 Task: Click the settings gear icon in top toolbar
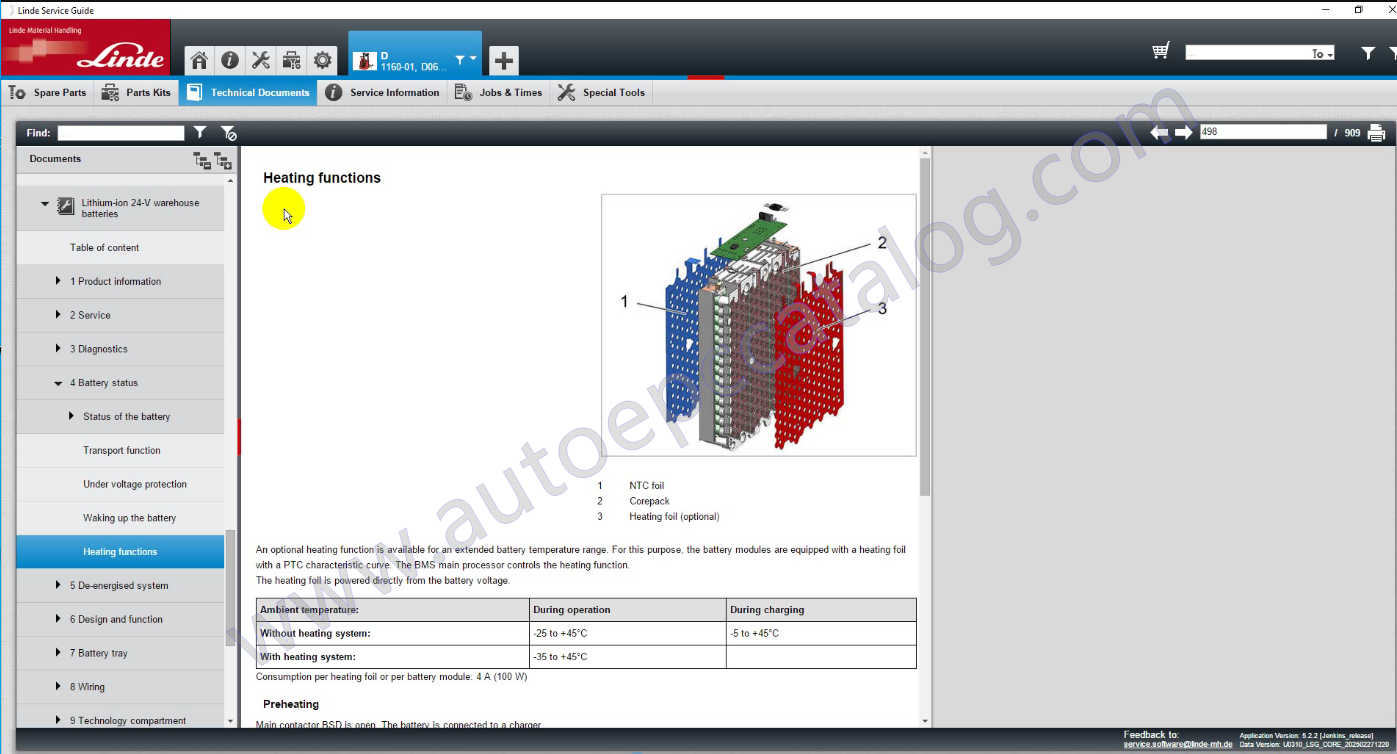tap(323, 60)
